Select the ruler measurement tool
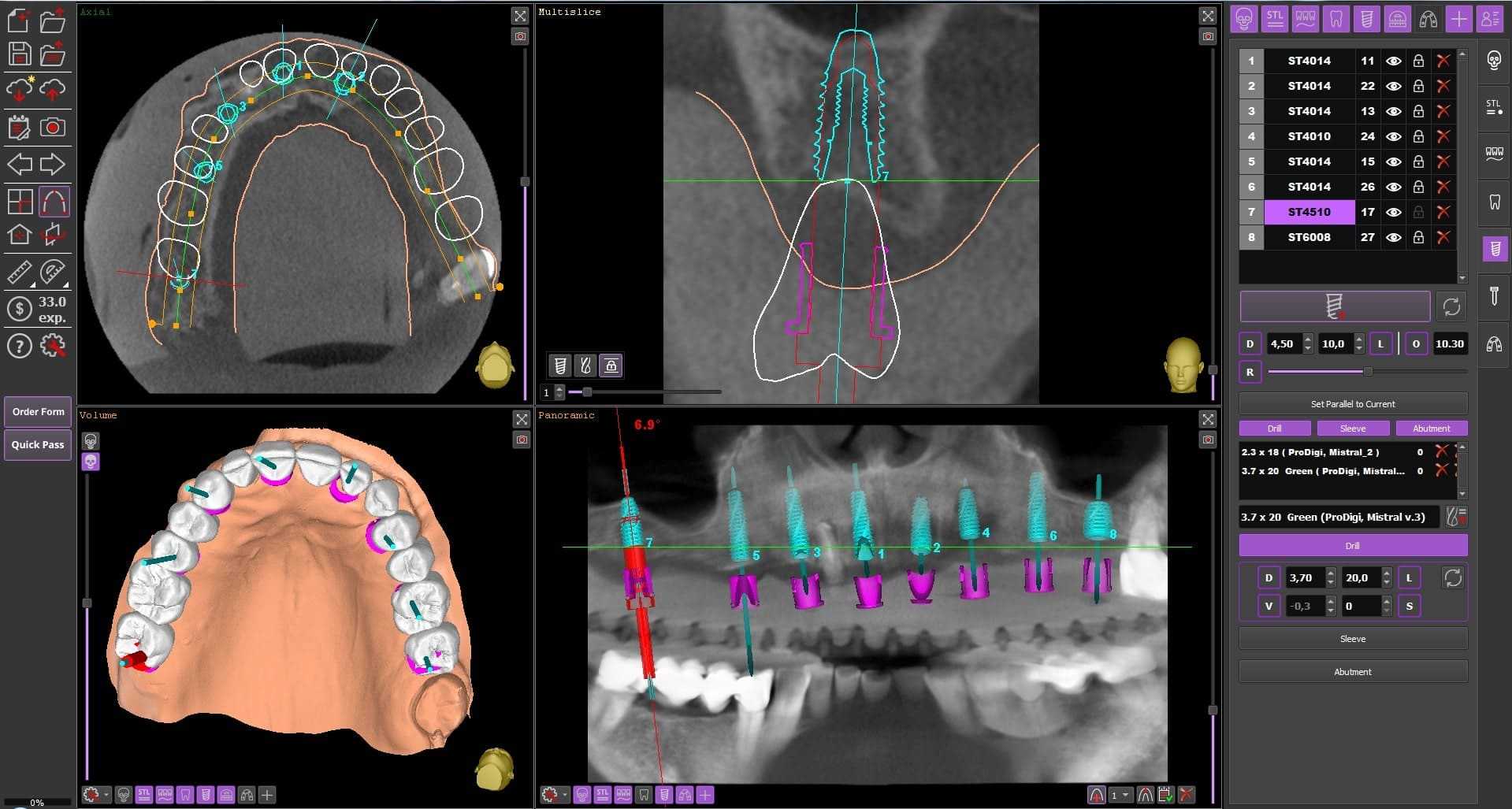 tap(20, 273)
